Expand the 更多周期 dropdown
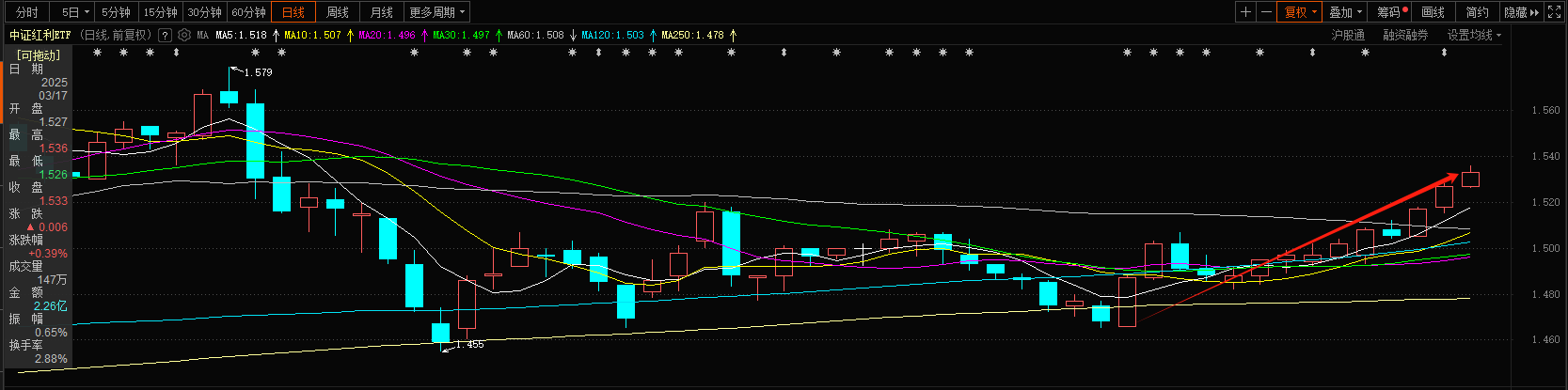 (437, 12)
